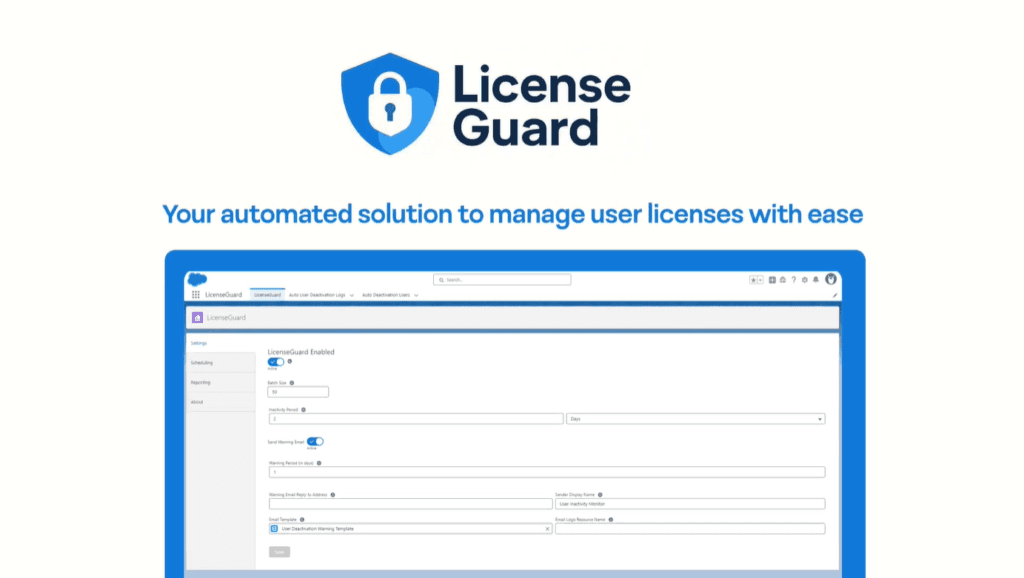
Task: Open the Days unit dropdown
Action: coord(818,418)
